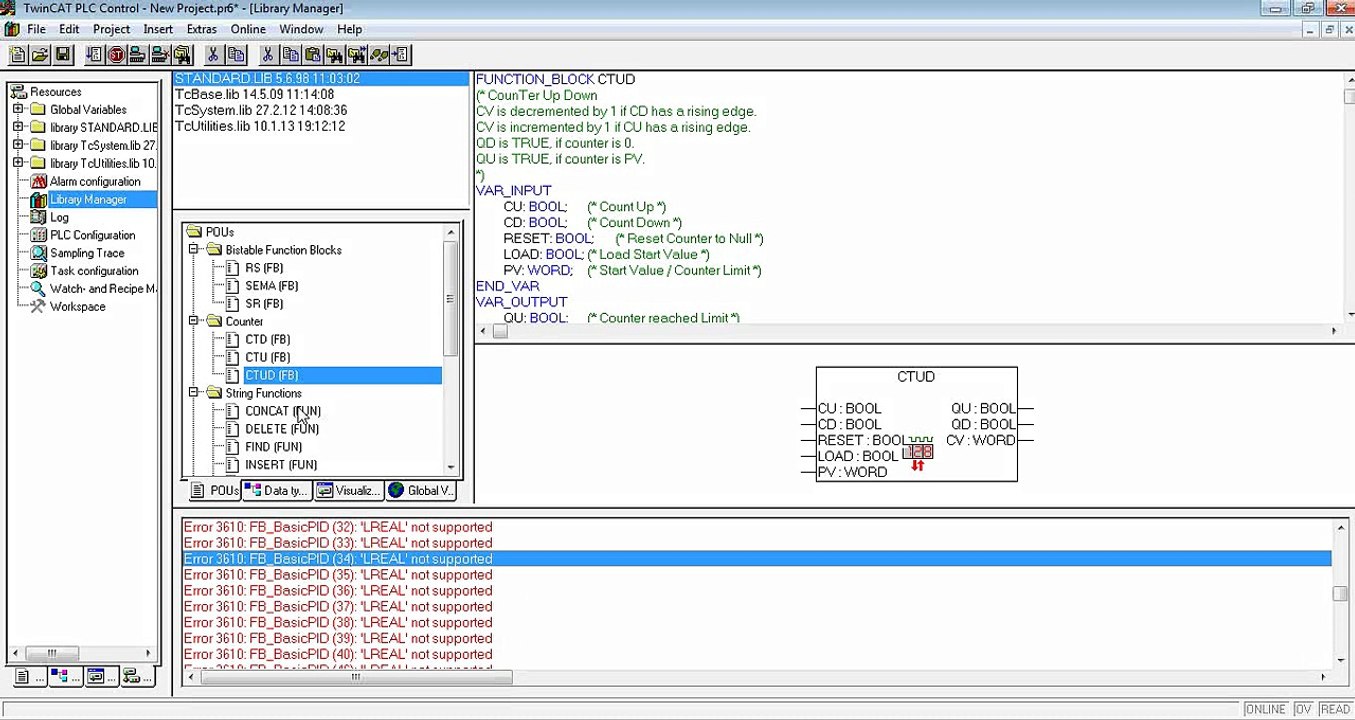Click the Sampling Trace icon
The image size is (1355, 720).
tap(39, 253)
